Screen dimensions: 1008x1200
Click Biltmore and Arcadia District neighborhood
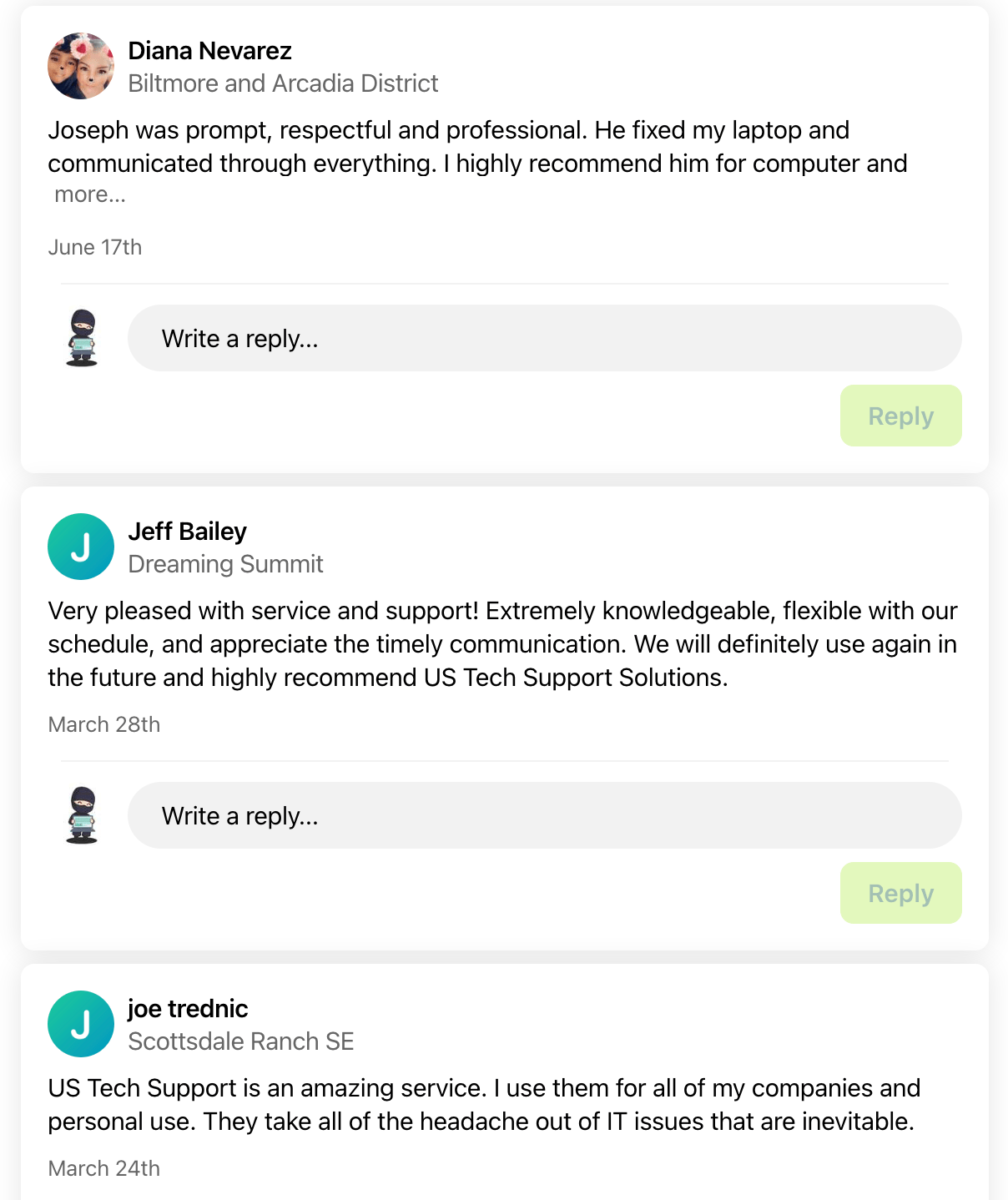click(283, 83)
